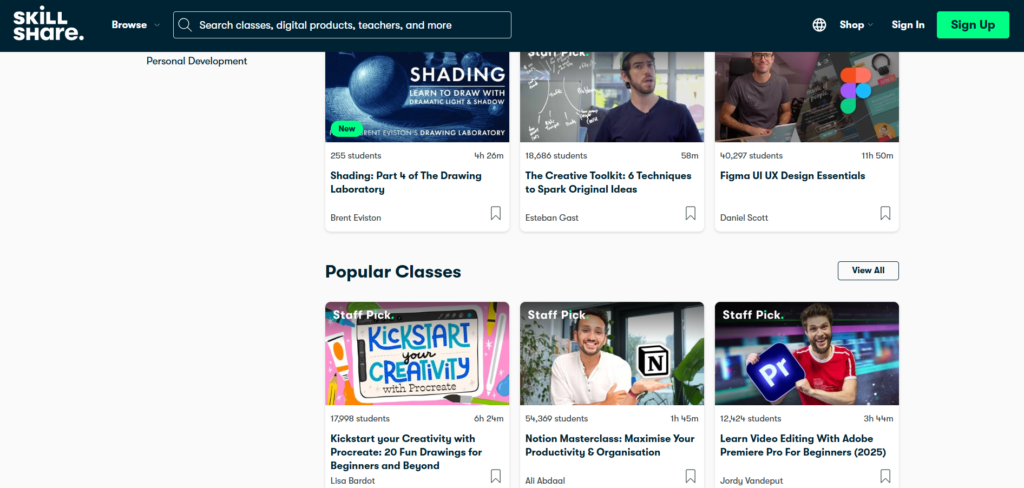View teacher Lisa Bardot's profile

353,481
